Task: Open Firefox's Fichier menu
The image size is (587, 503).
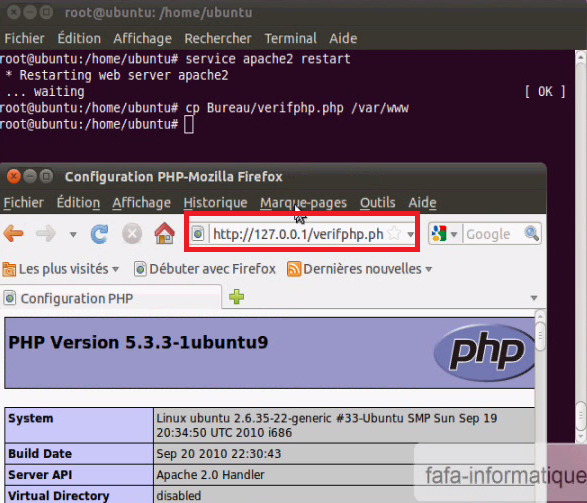Action: [24, 203]
